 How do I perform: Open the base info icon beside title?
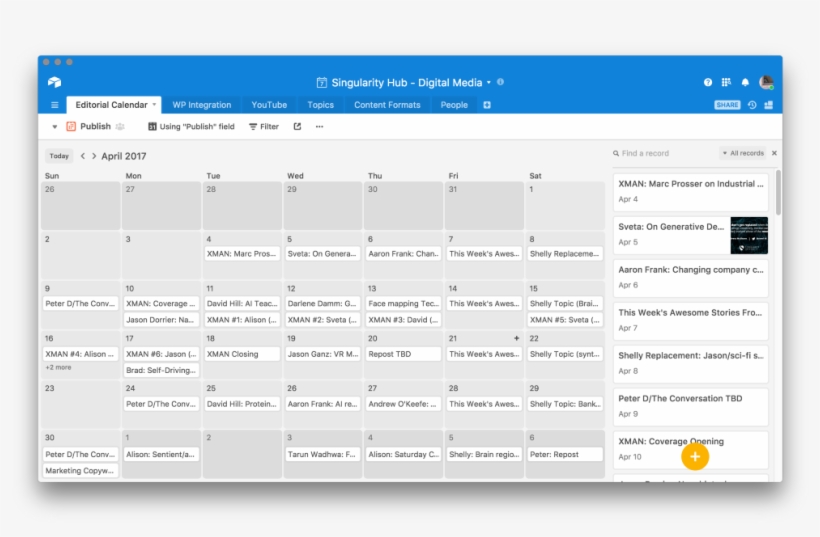click(x=500, y=82)
